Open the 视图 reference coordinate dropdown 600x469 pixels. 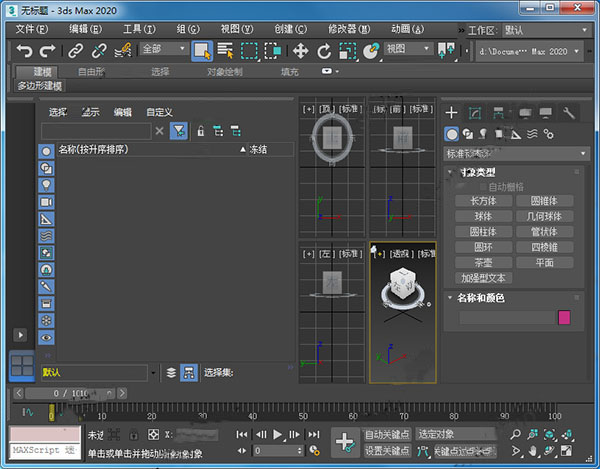(x=408, y=49)
